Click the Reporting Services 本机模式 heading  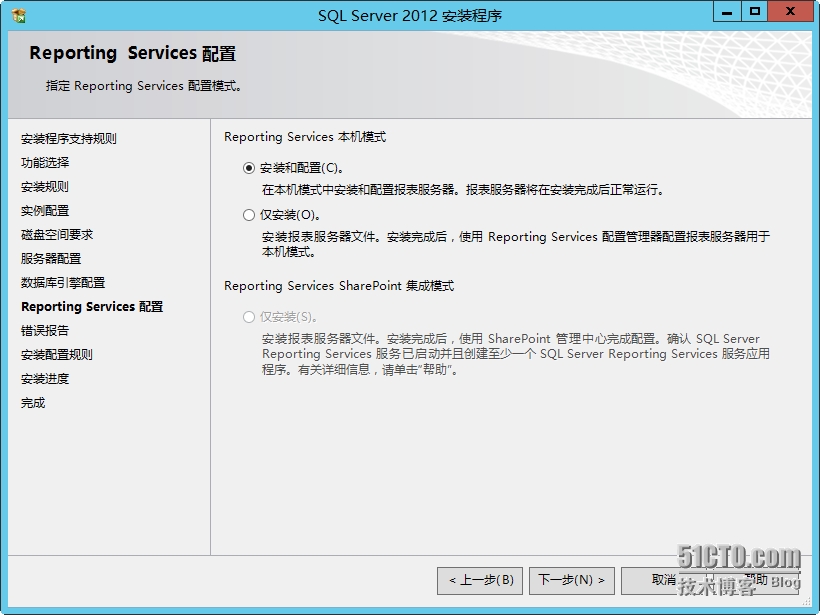pos(305,137)
